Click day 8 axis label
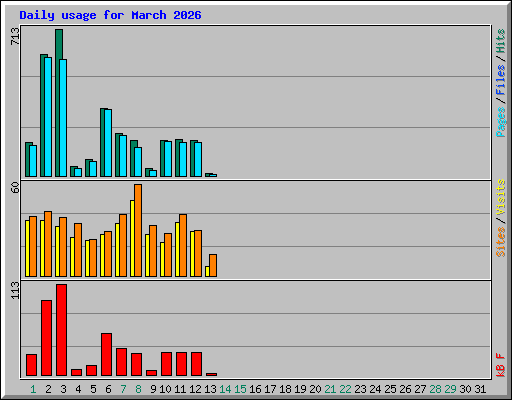 tap(138, 389)
